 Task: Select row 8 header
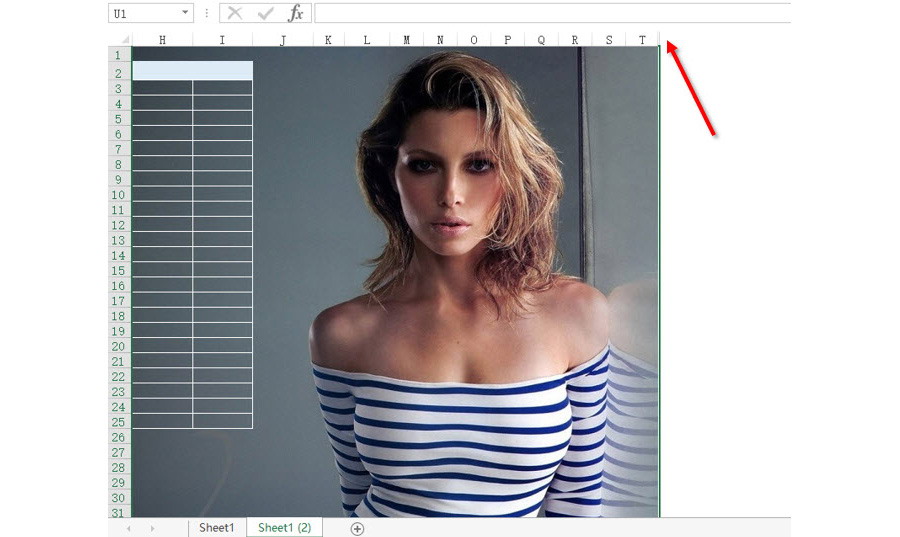[119, 164]
